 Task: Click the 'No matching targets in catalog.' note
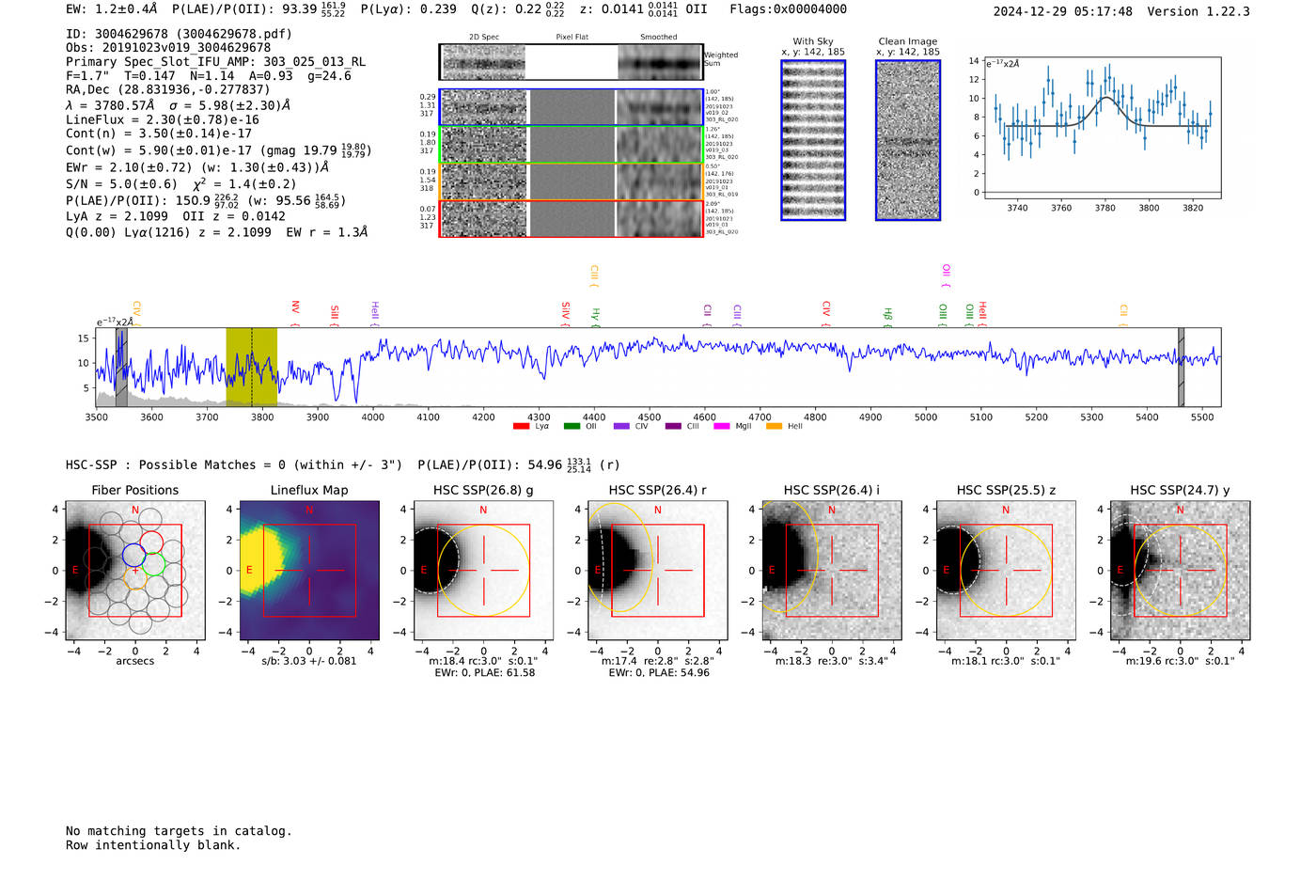(x=179, y=831)
